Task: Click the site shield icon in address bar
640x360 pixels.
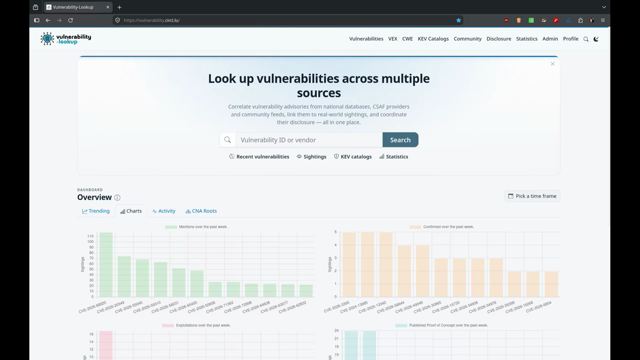Action: 118,20
